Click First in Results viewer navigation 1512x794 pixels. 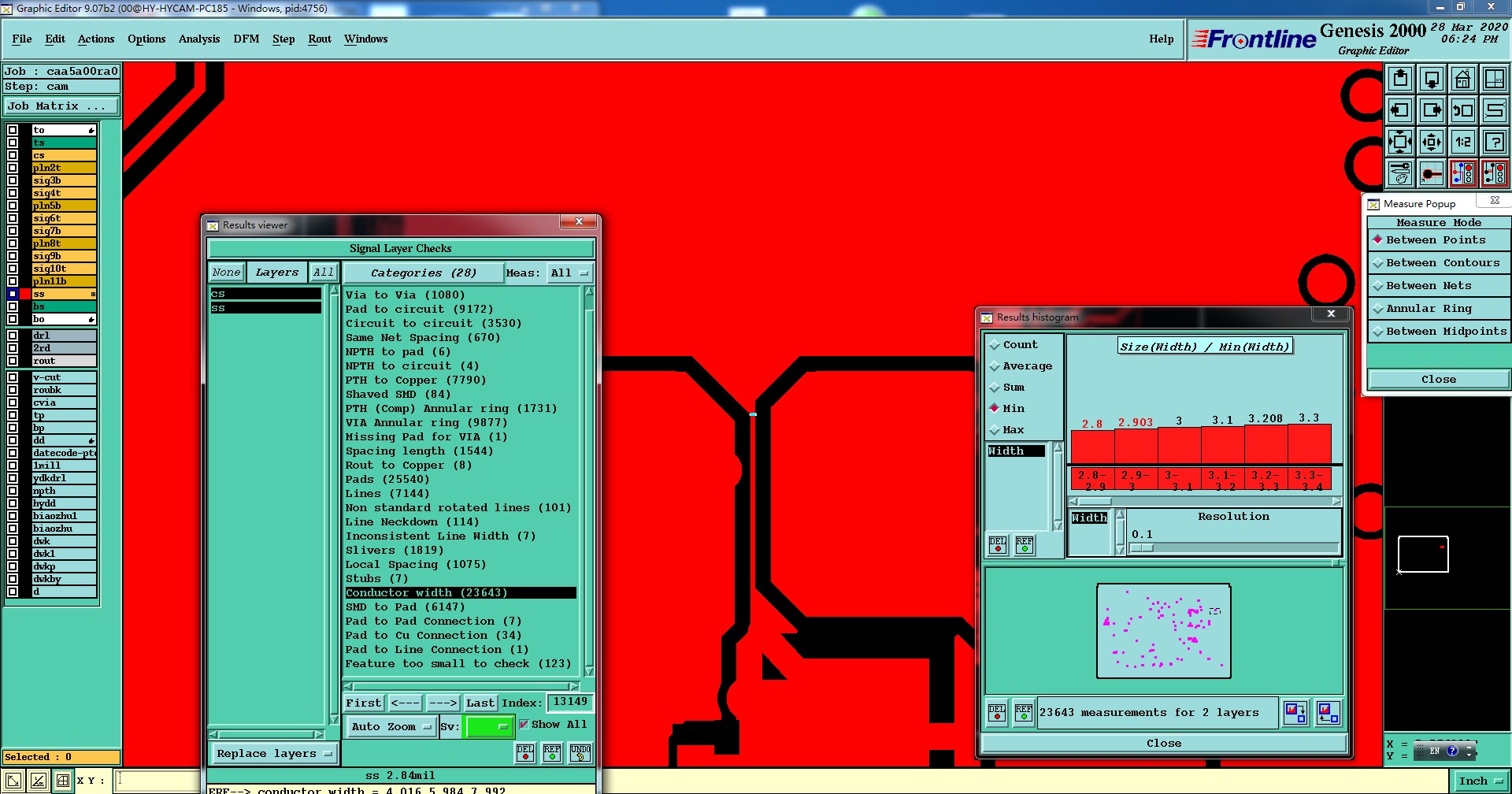coord(363,703)
